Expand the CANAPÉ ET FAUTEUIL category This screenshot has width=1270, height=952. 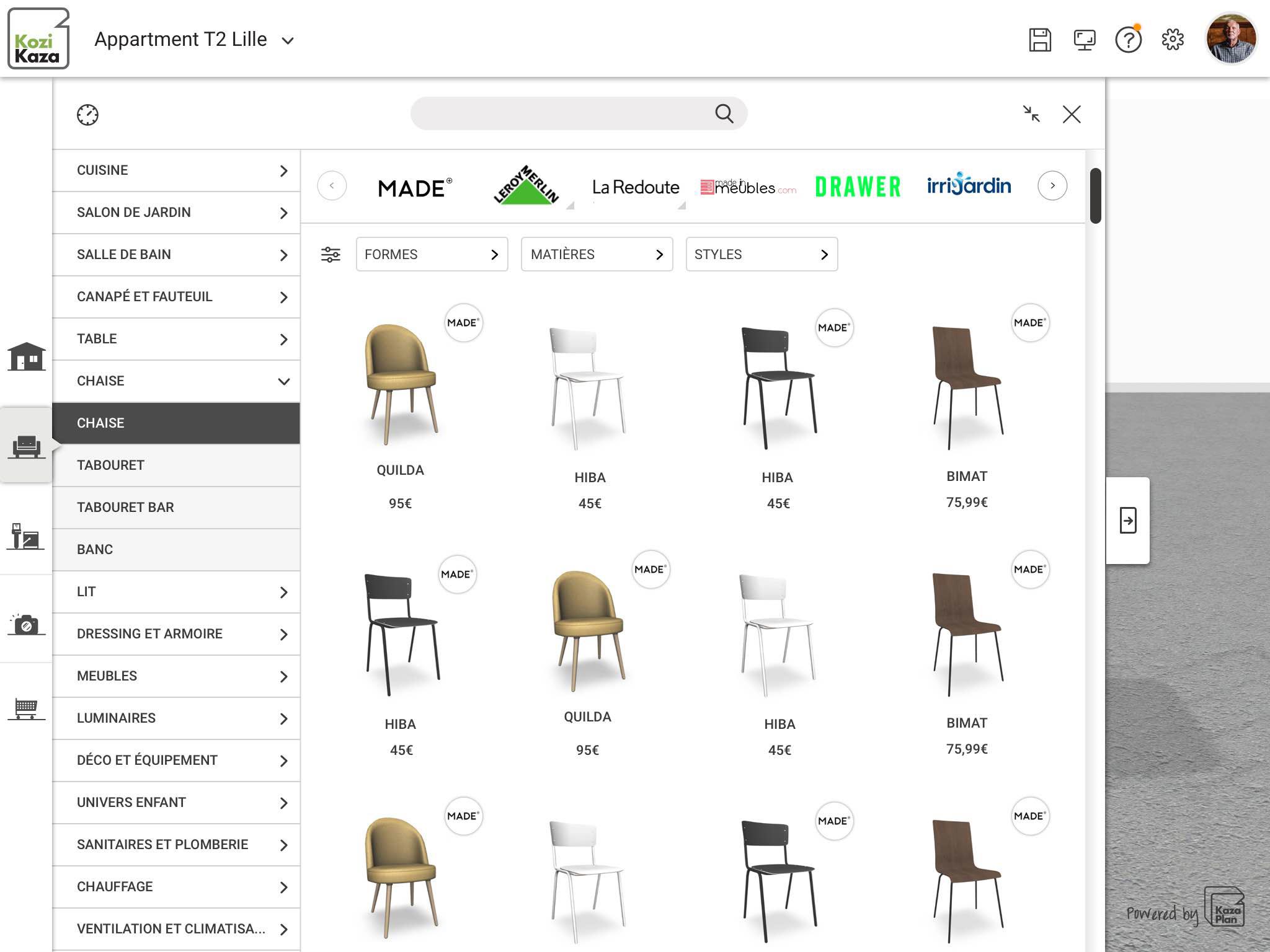[x=176, y=297]
